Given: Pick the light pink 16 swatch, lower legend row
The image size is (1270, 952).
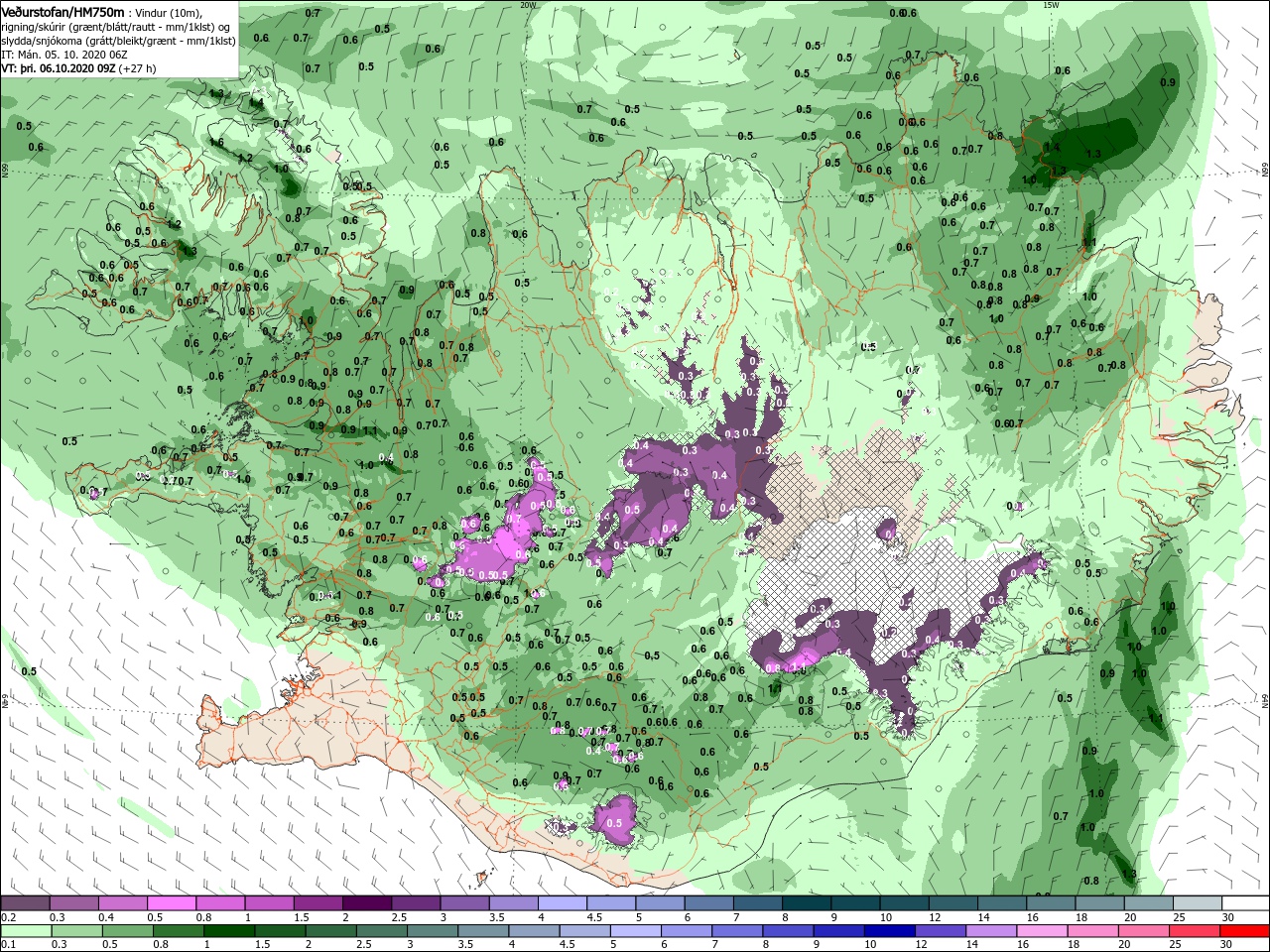Looking at the screenshot, I should [x=1042, y=931].
